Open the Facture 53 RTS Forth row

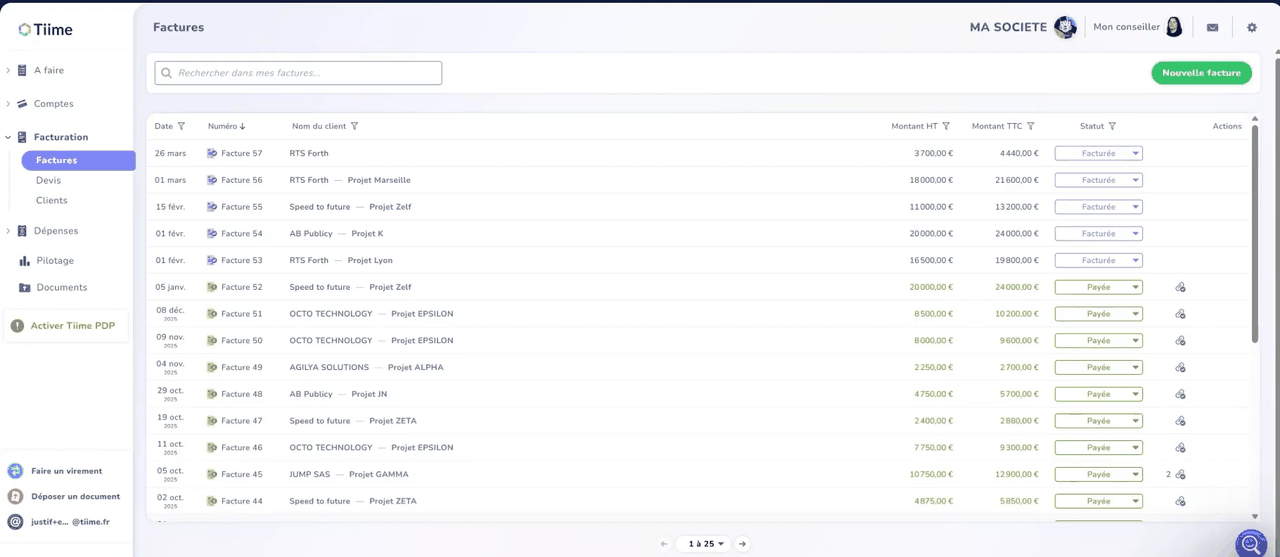[698, 260]
